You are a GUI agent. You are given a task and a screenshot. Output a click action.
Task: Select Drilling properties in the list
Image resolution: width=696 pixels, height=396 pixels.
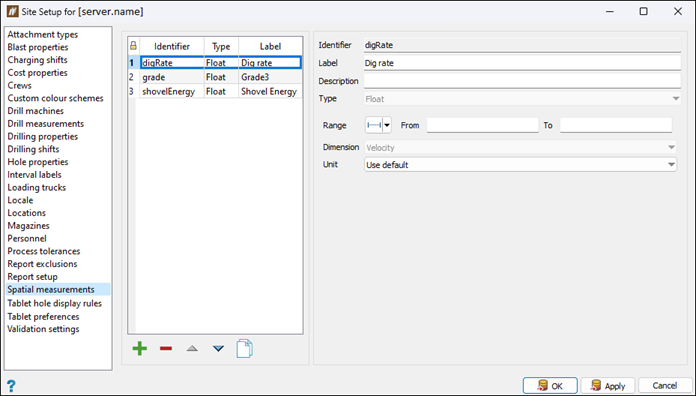click(43, 137)
